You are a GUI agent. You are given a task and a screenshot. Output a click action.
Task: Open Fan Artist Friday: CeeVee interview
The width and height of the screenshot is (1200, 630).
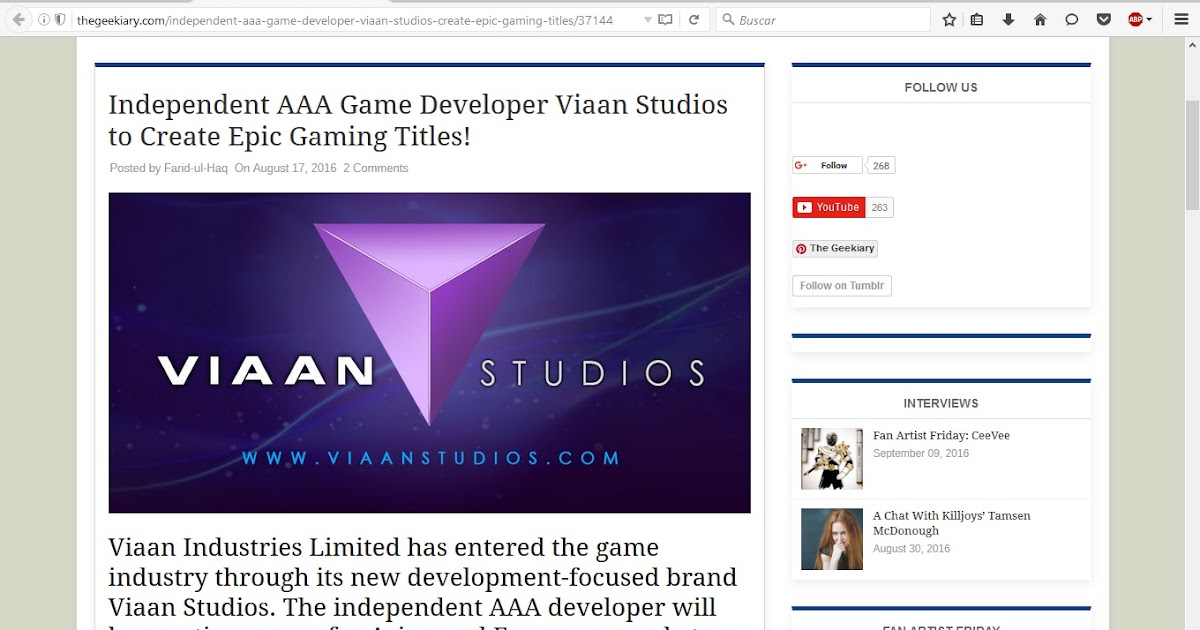tap(941, 436)
